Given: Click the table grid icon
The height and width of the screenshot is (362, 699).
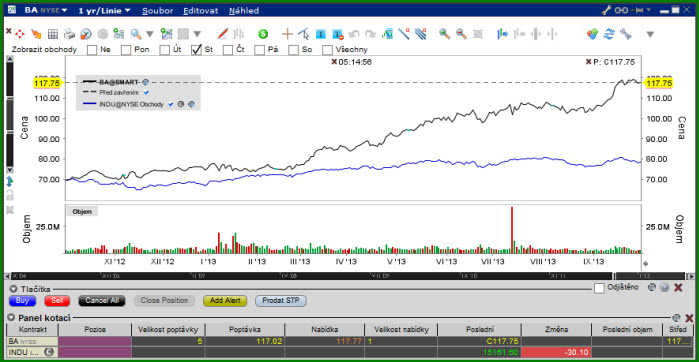Looking at the screenshot, I should tap(53, 33).
